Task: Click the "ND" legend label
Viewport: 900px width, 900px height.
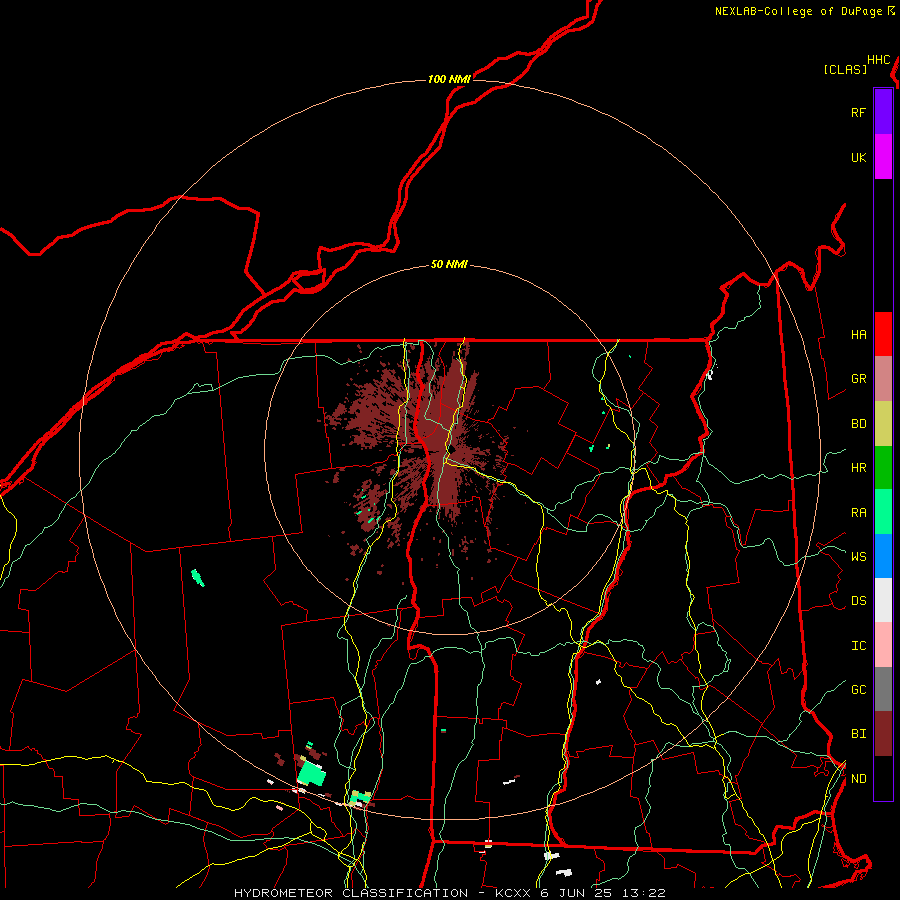Action: click(858, 779)
